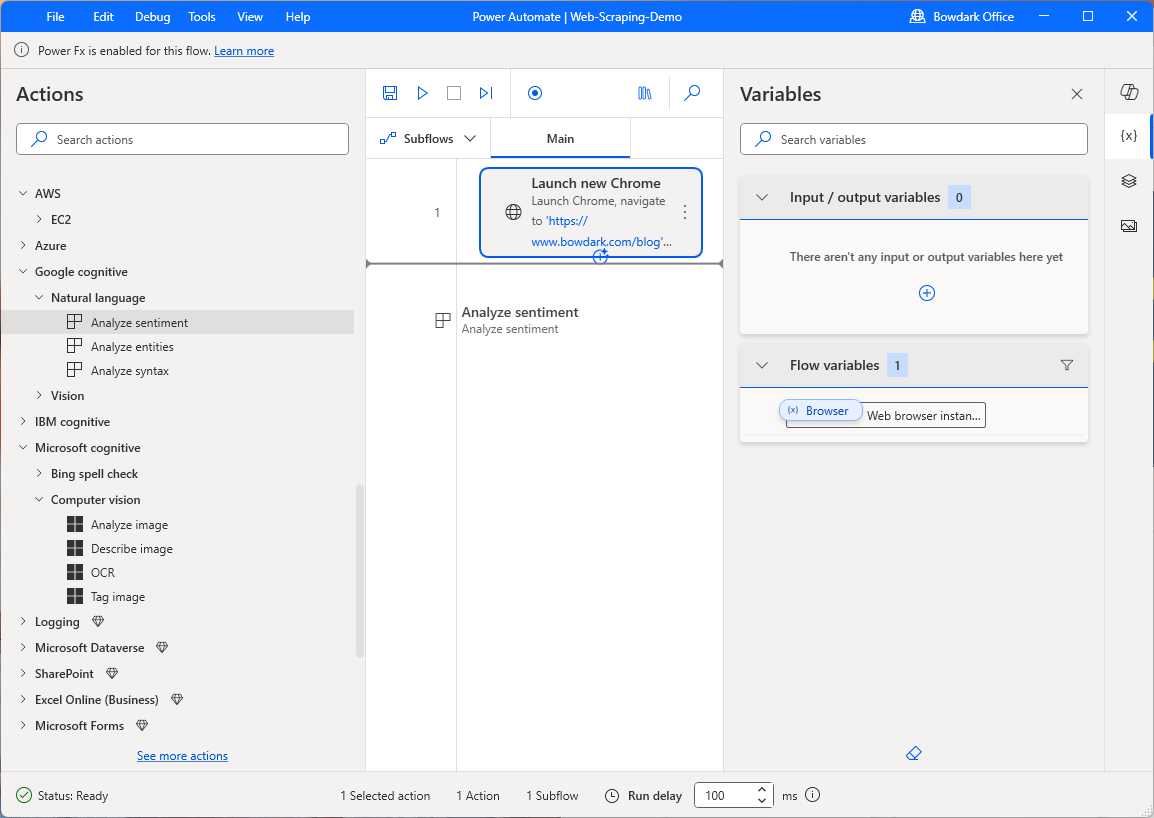Expand the Bing spell check subgroup
Viewport: 1154px width, 818px height.
tap(39, 473)
